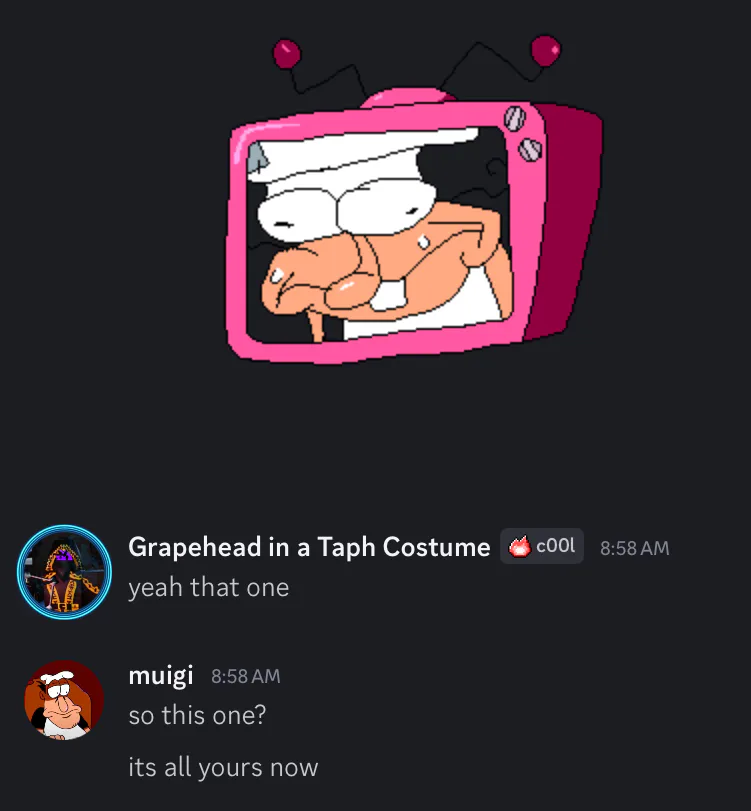The height and width of the screenshot is (811, 751).
Task: Click the upper screw knob on TV
Action: tap(515, 118)
